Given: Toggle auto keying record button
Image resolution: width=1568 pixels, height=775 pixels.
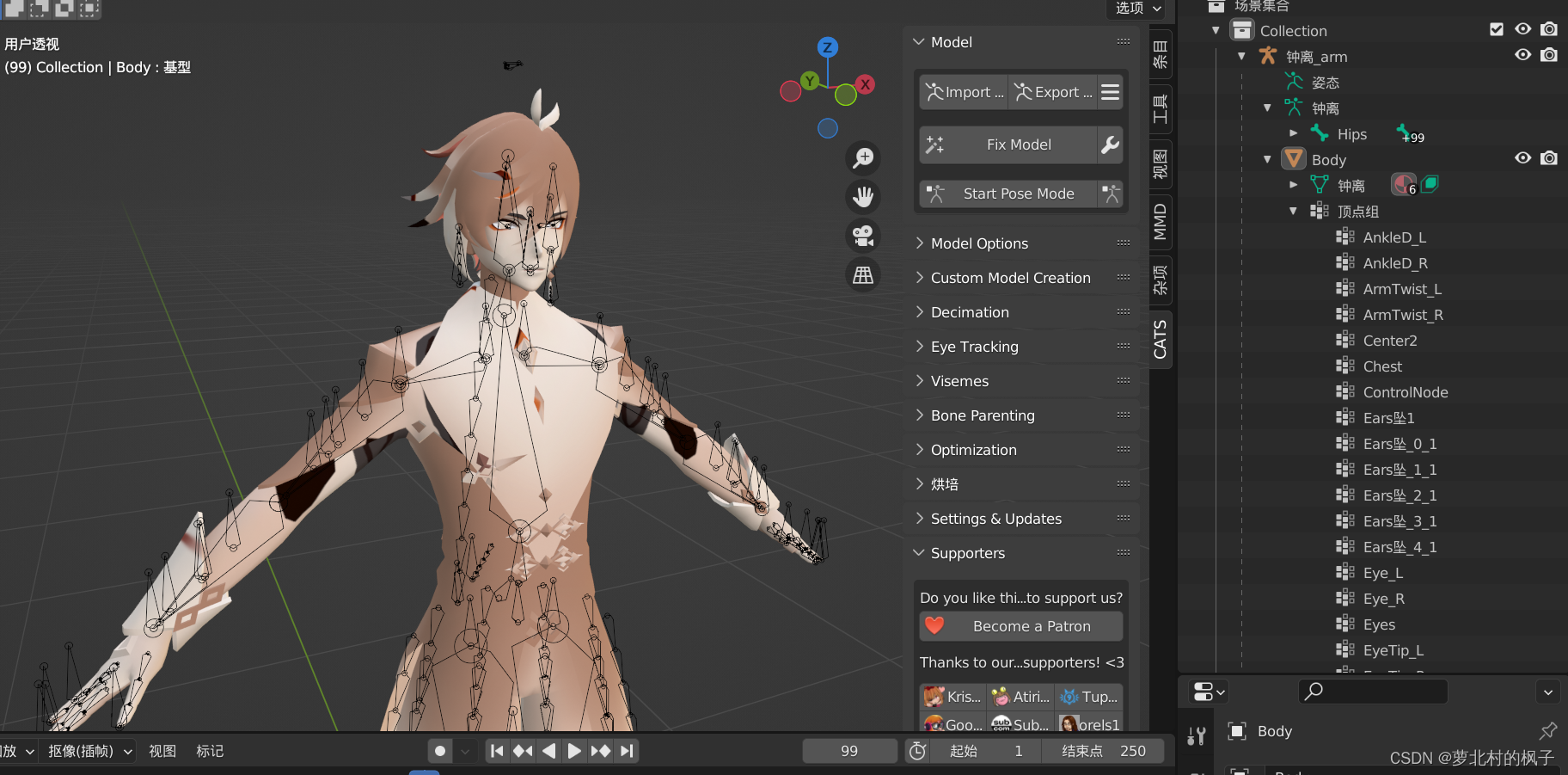Looking at the screenshot, I should (x=440, y=751).
